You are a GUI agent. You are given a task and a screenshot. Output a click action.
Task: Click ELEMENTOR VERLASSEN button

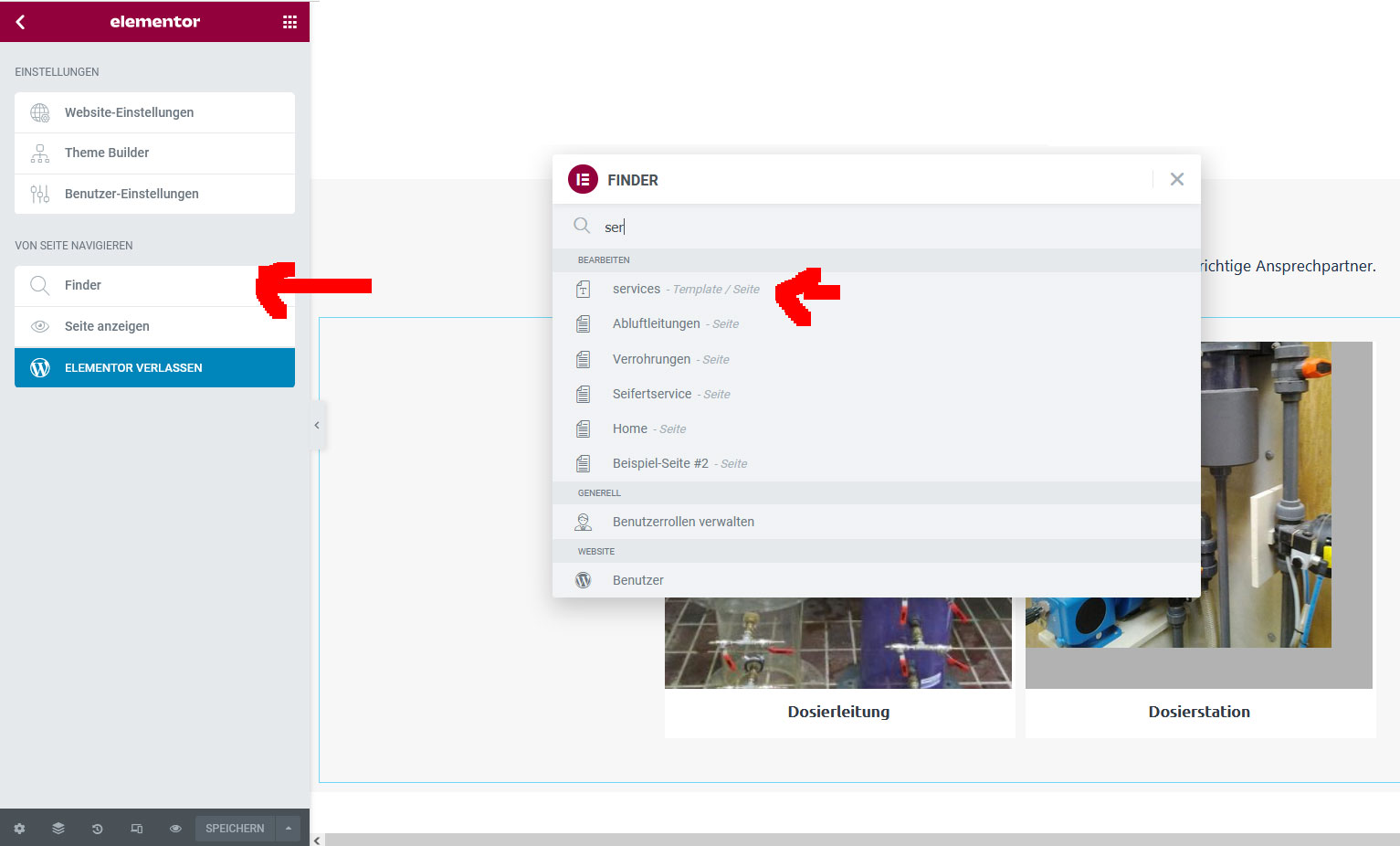[x=154, y=367]
